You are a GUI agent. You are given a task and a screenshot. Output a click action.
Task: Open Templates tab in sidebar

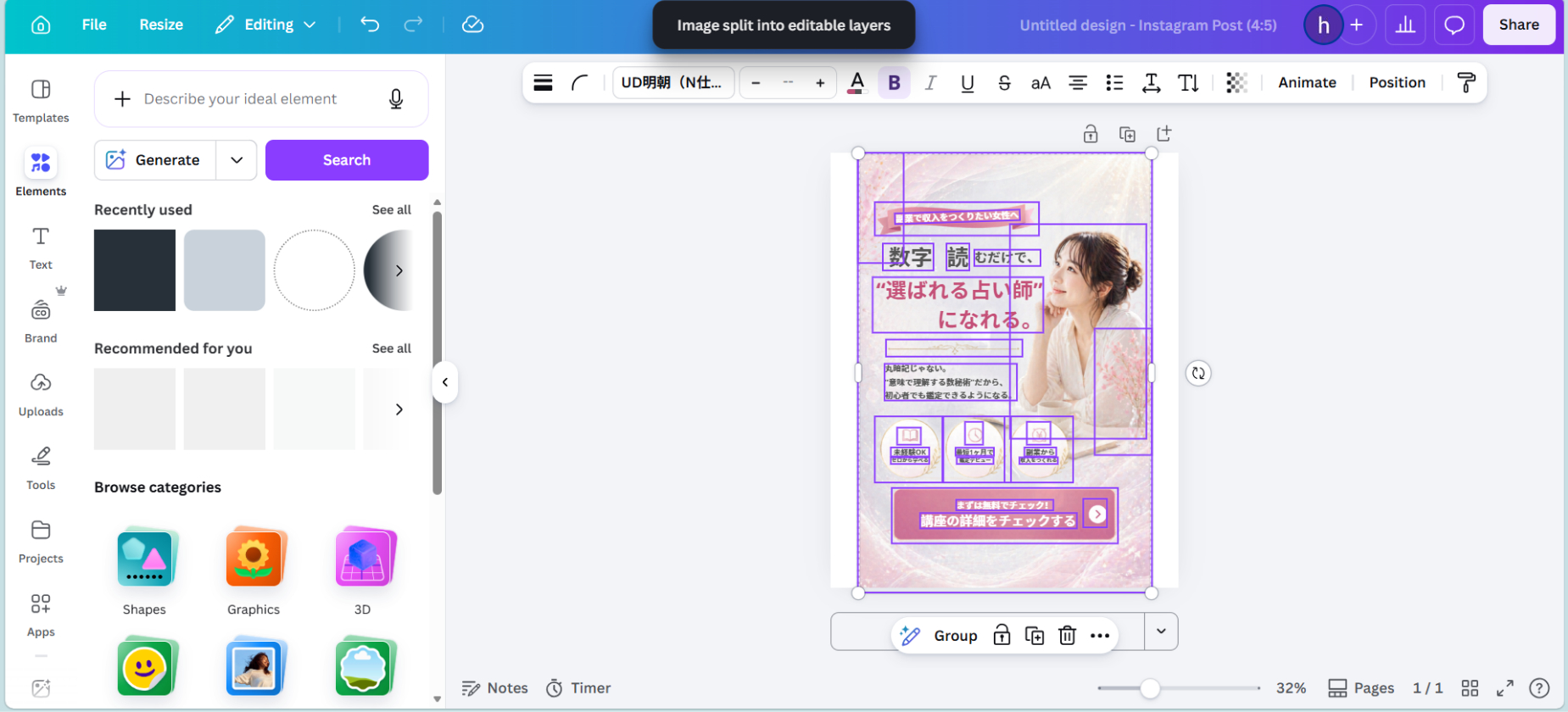(x=41, y=100)
